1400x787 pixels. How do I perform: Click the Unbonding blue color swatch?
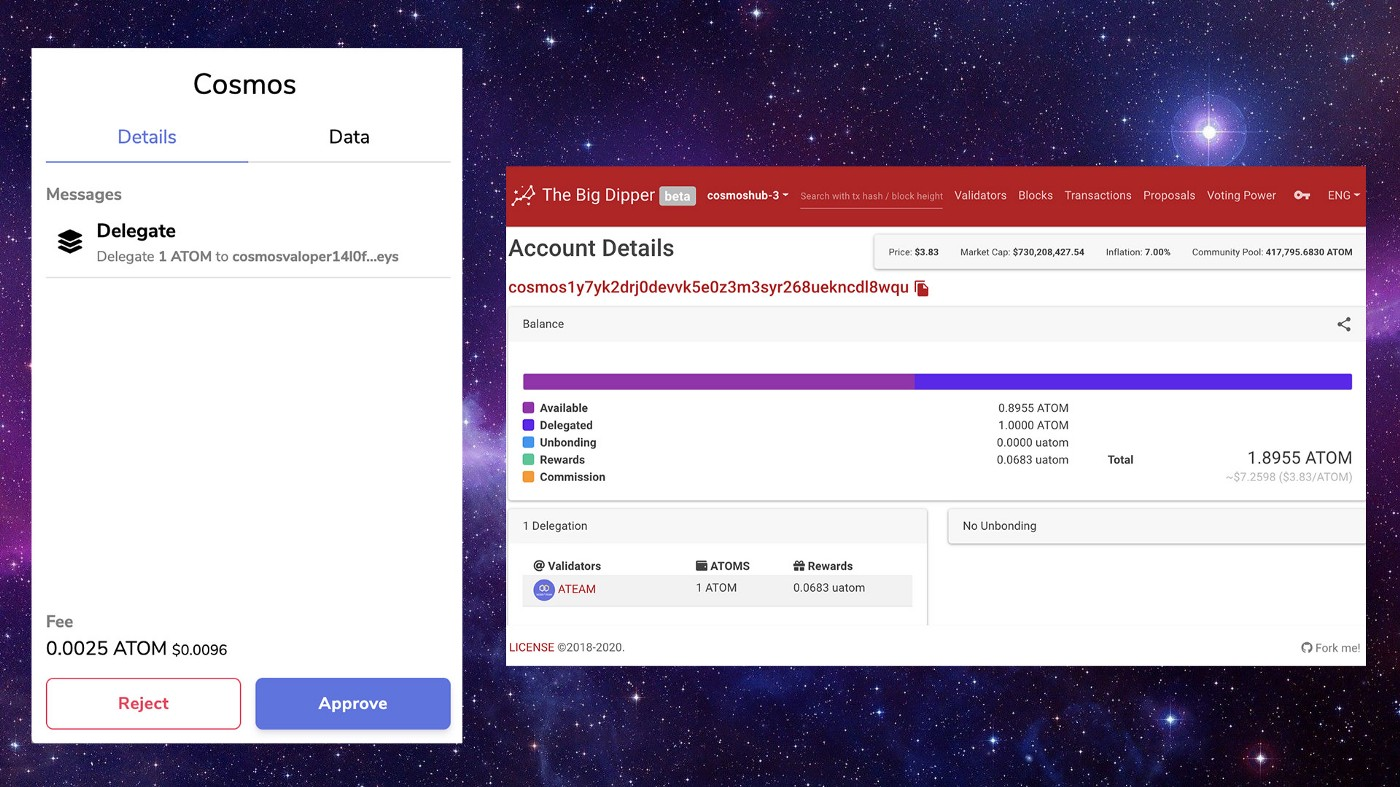528,442
